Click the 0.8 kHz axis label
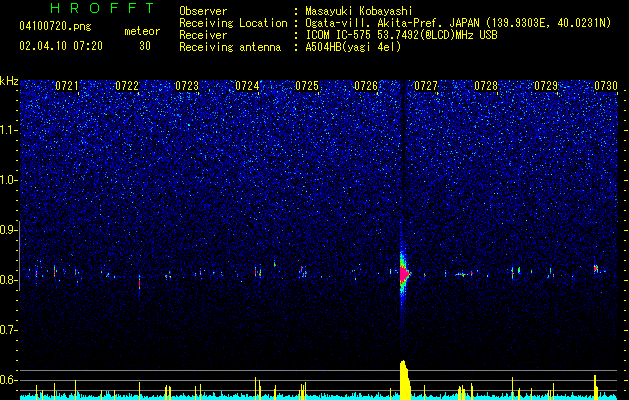 (9, 280)
